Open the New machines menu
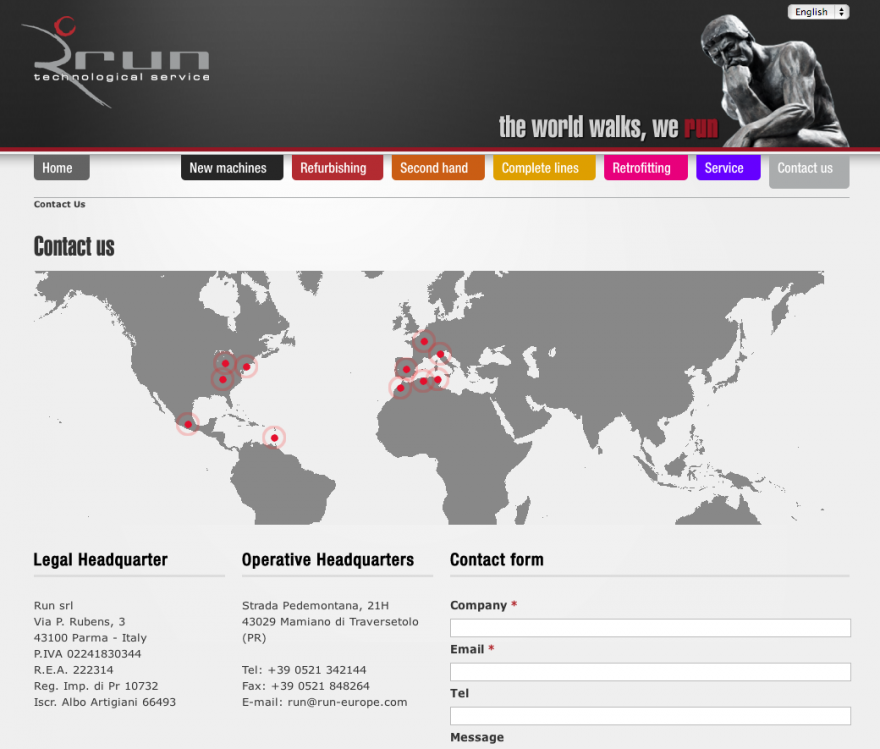 pos(232,168)
